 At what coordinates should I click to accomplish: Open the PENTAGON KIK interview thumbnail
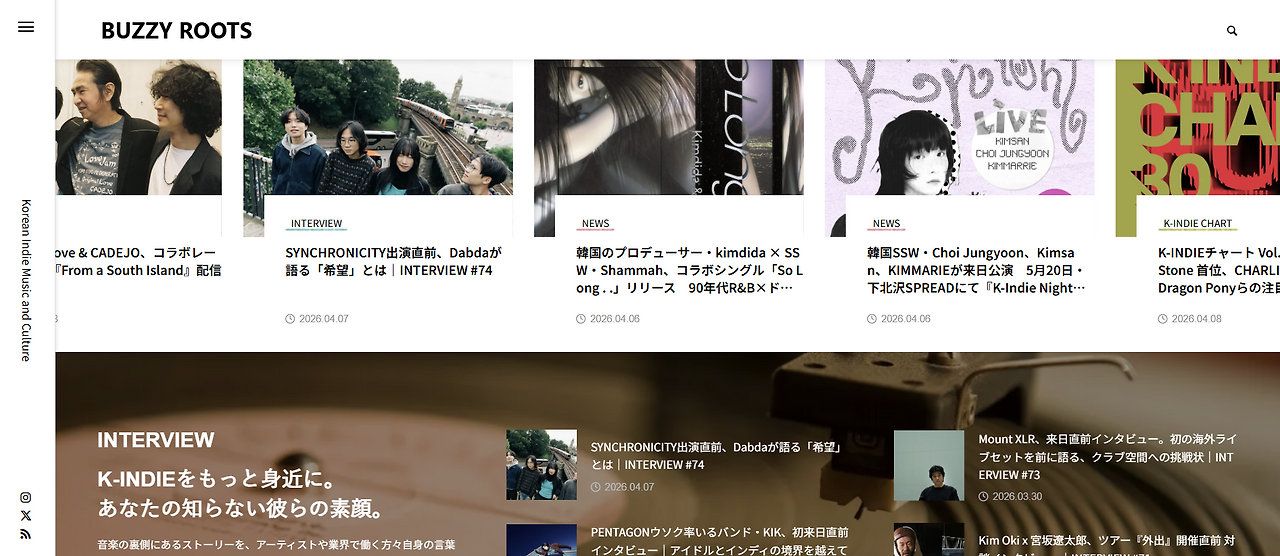pyautogui.click(x=541, y=540)
